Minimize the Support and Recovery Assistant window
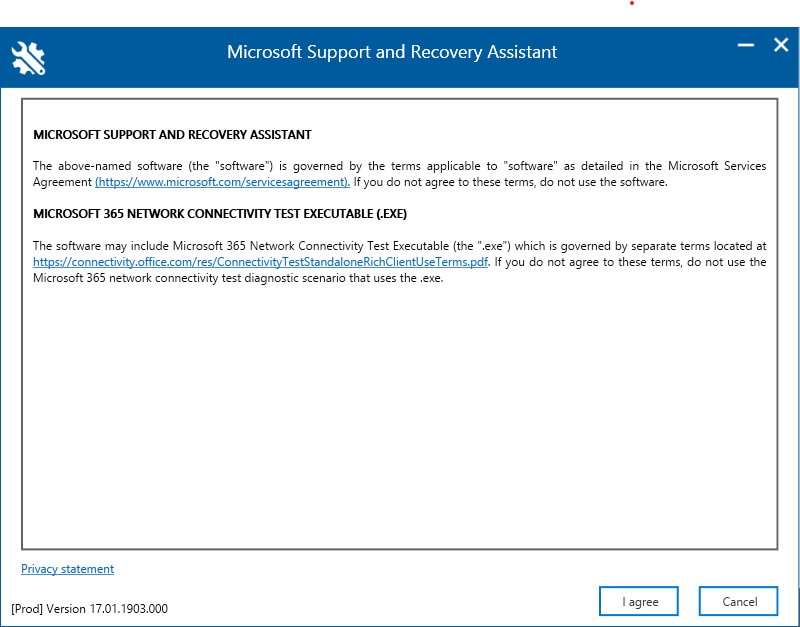The height and width of the screenshot is (627, 800). point(745,45)
